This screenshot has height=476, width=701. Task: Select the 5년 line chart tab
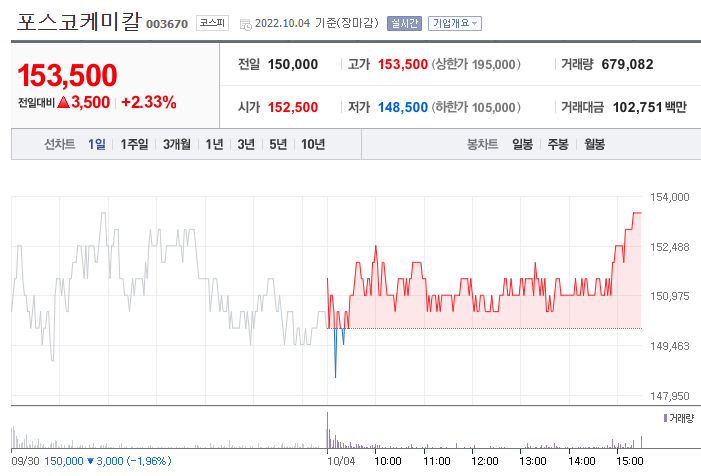pyautogui.click(x=278, y=144)
